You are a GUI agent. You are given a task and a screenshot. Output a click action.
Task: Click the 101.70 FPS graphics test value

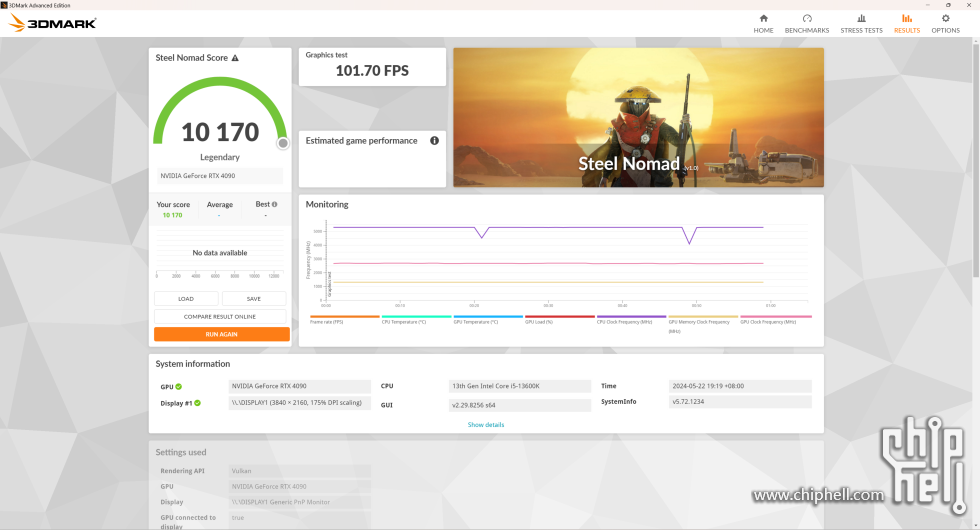click(372, 71)
